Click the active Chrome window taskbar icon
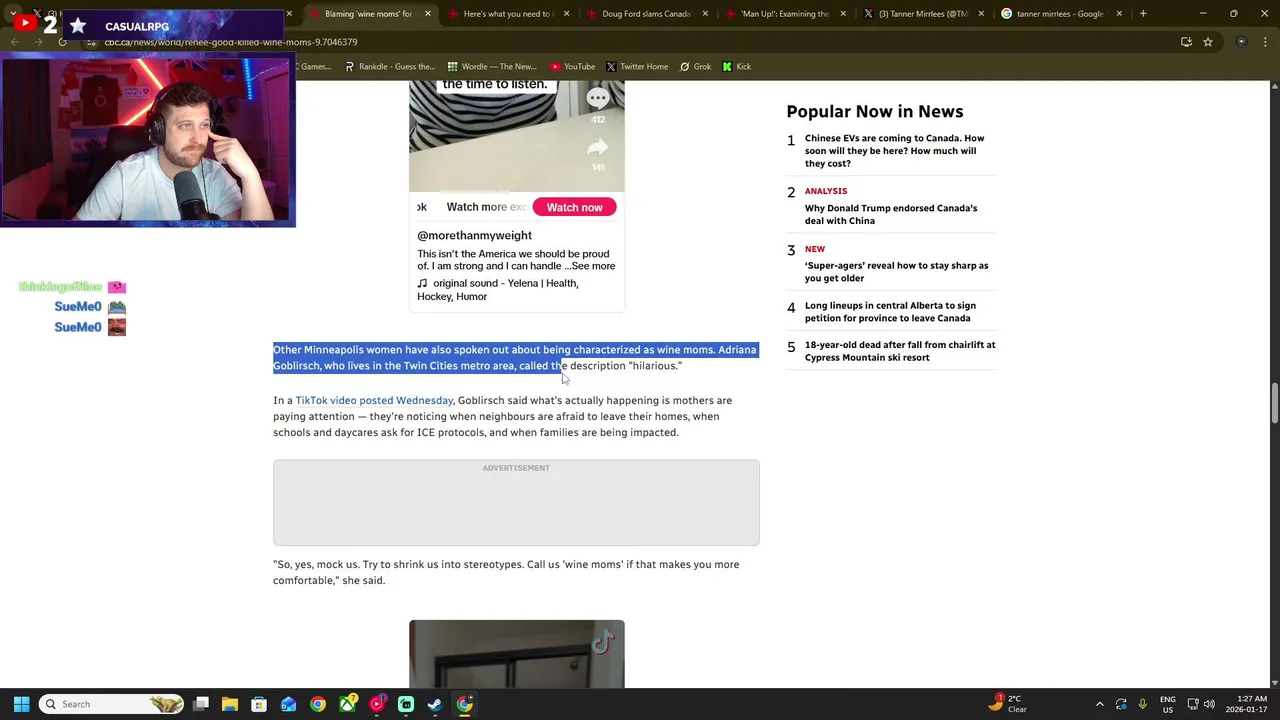Image resolution: width=1280 pixels, height=720 pixels. coord(465,704)
